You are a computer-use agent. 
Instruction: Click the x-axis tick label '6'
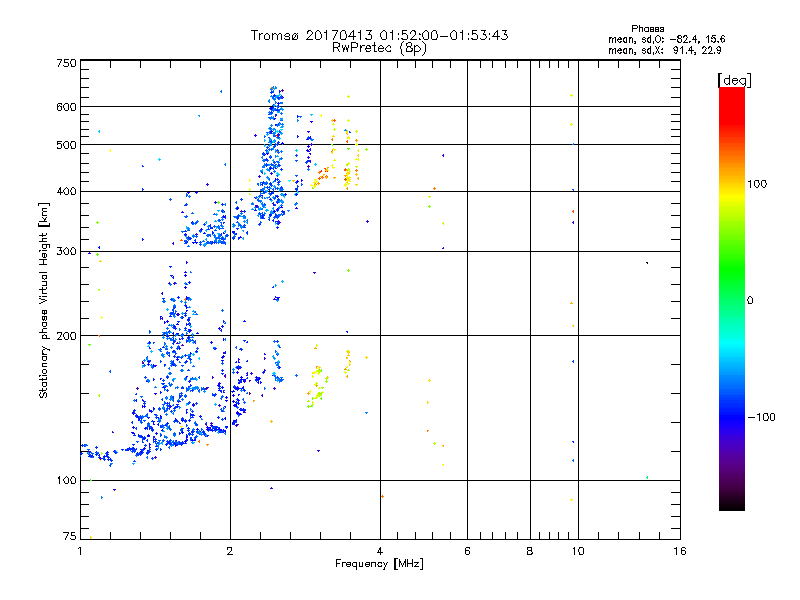coord(467,551)
